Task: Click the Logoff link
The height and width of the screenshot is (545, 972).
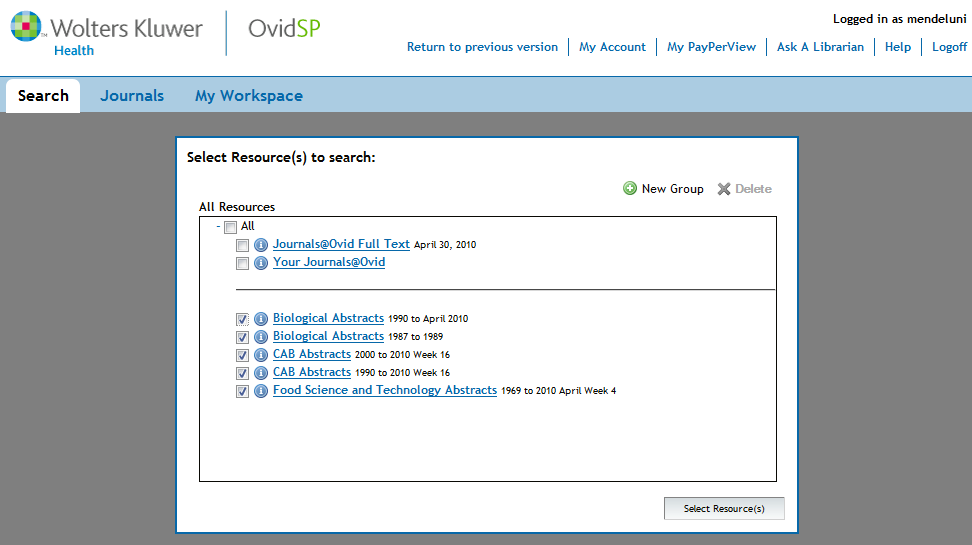Action: click(949, 47)
